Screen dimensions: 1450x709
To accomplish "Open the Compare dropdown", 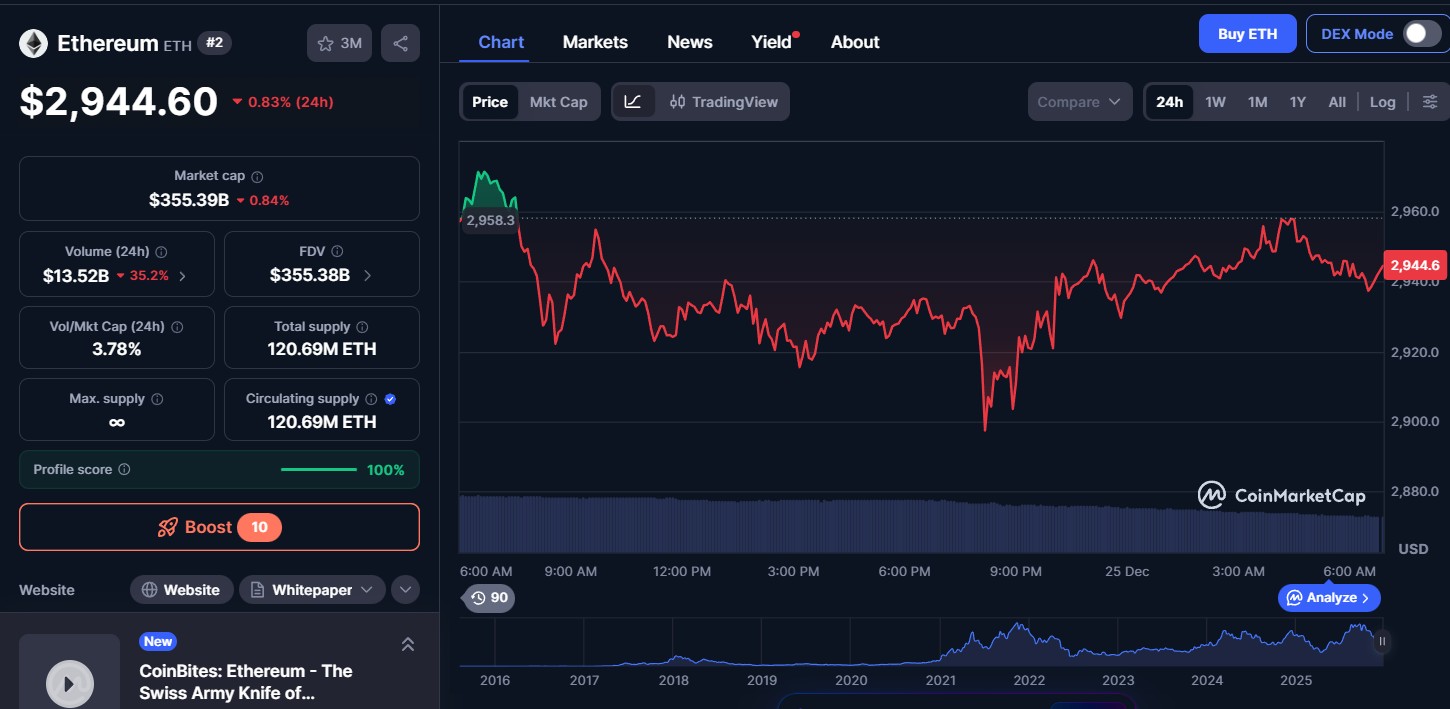I will click(x=1079, y=101).
